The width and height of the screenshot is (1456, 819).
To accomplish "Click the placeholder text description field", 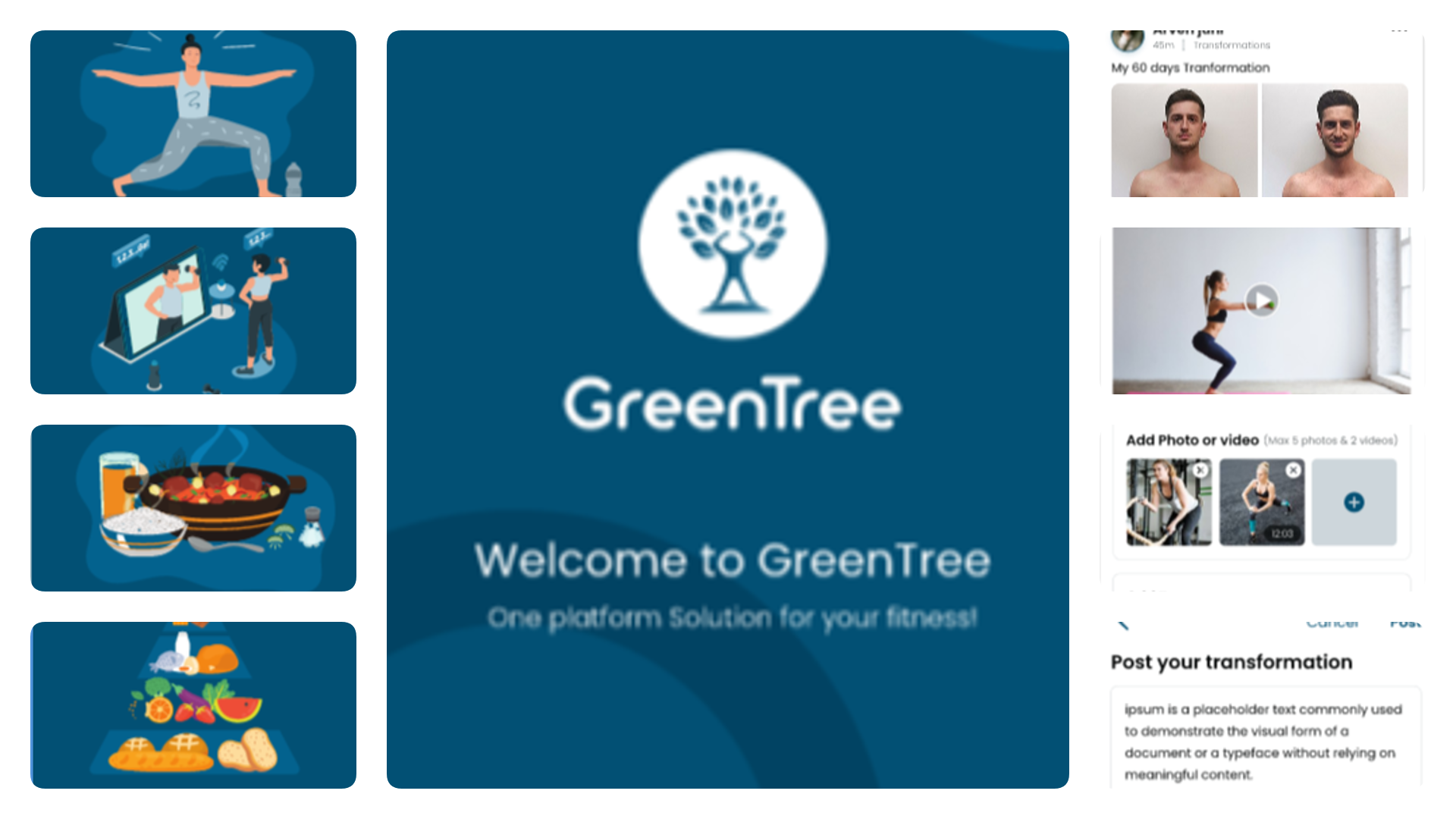I will tap(1265, 738).
